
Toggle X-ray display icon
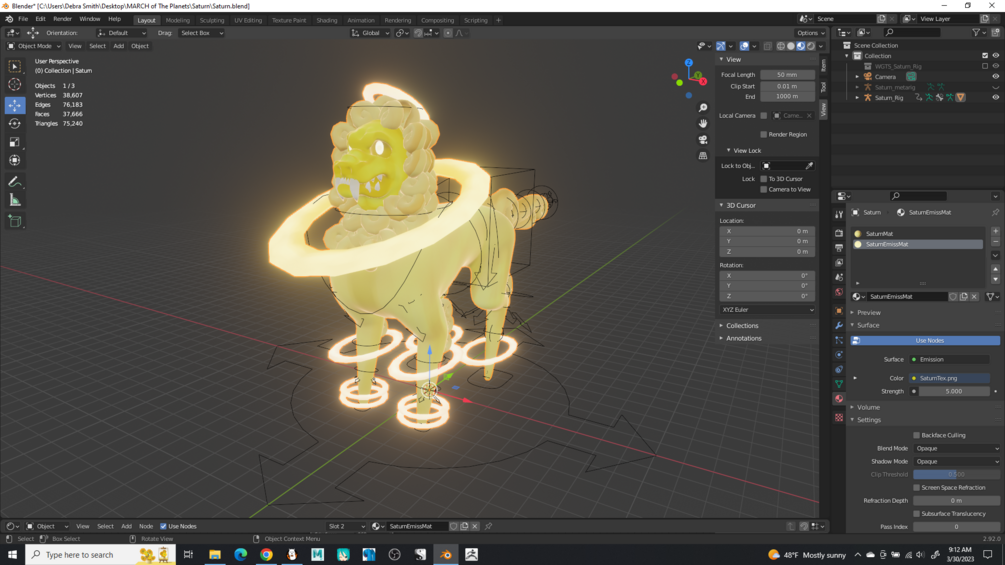(767, 46)
